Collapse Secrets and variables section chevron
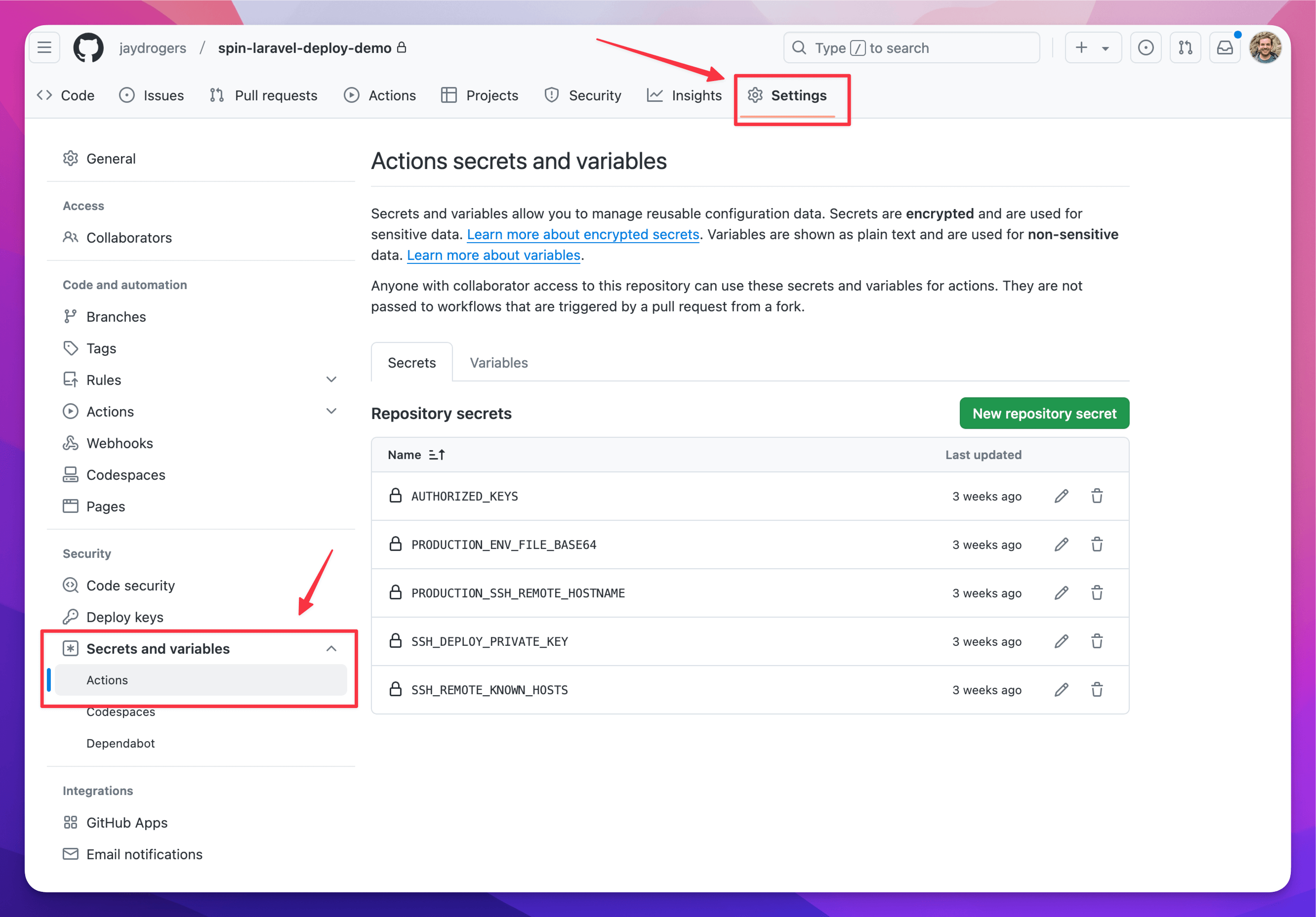This screenshot has width=1316, height=917. pos(331,649)
